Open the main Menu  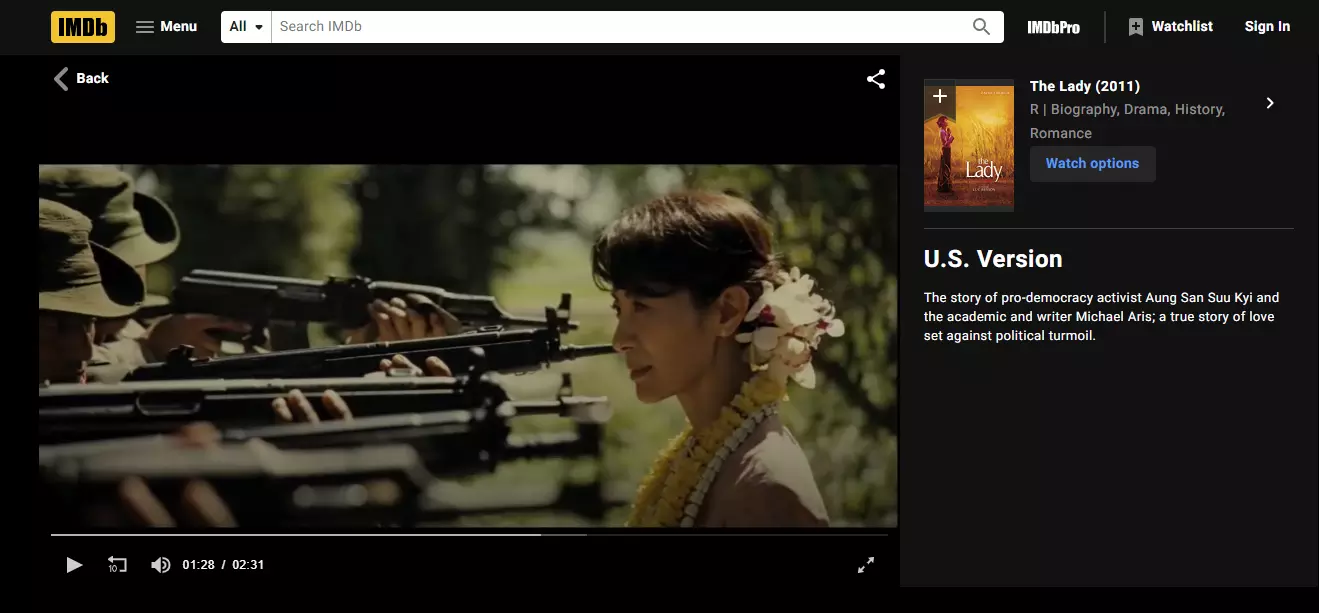pyautogui.click(x=167, y=27)
